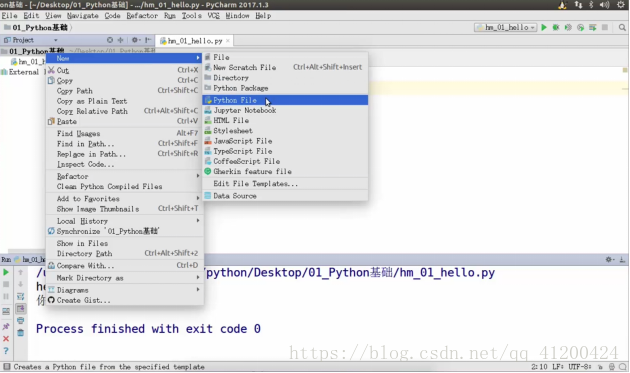Select Data Source in New submenu
Viewport: 630px width, 373px height.
[285, 196]
